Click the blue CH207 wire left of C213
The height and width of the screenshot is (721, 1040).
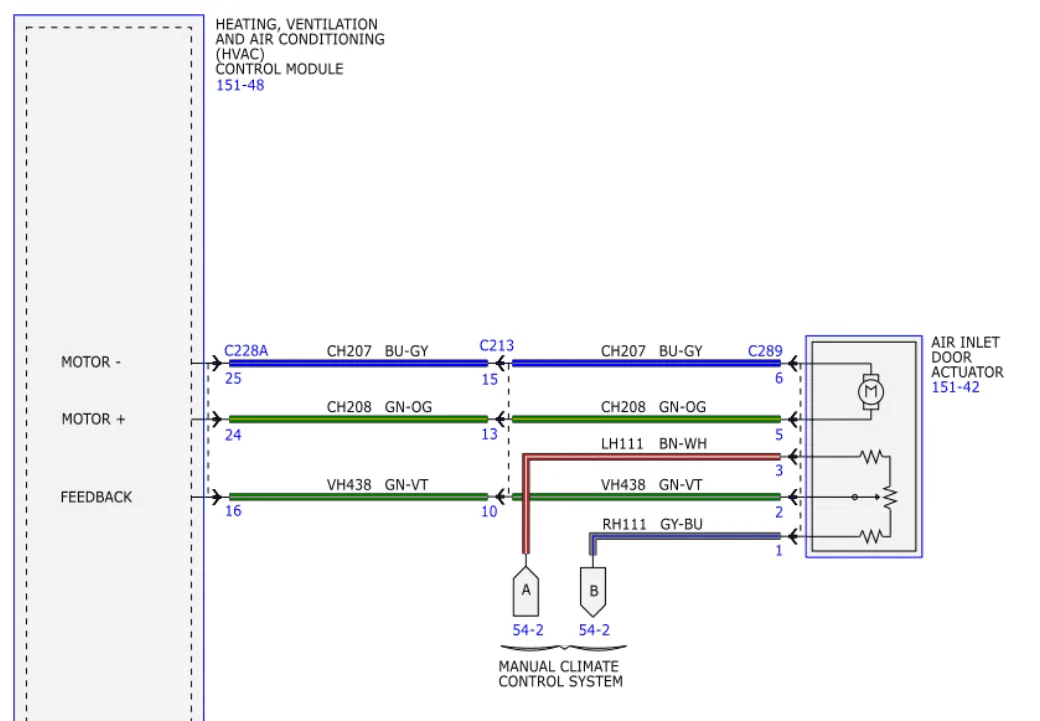coord(358,363)
